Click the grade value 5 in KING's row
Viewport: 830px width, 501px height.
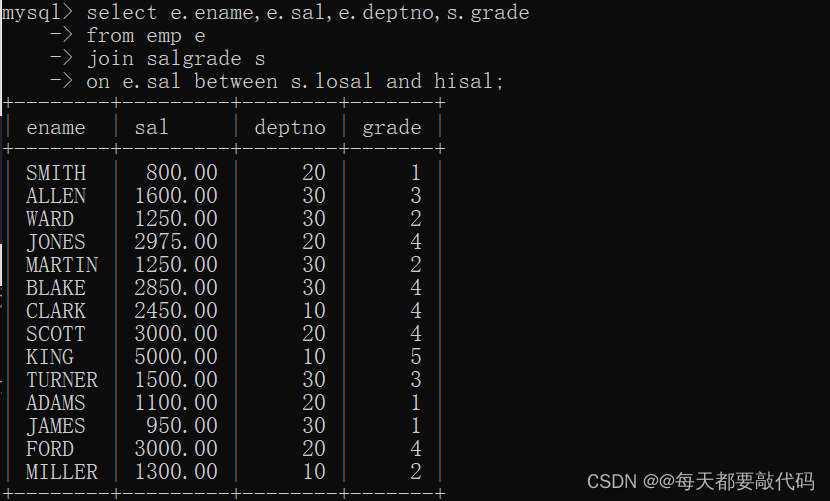[x=416, y=357]
